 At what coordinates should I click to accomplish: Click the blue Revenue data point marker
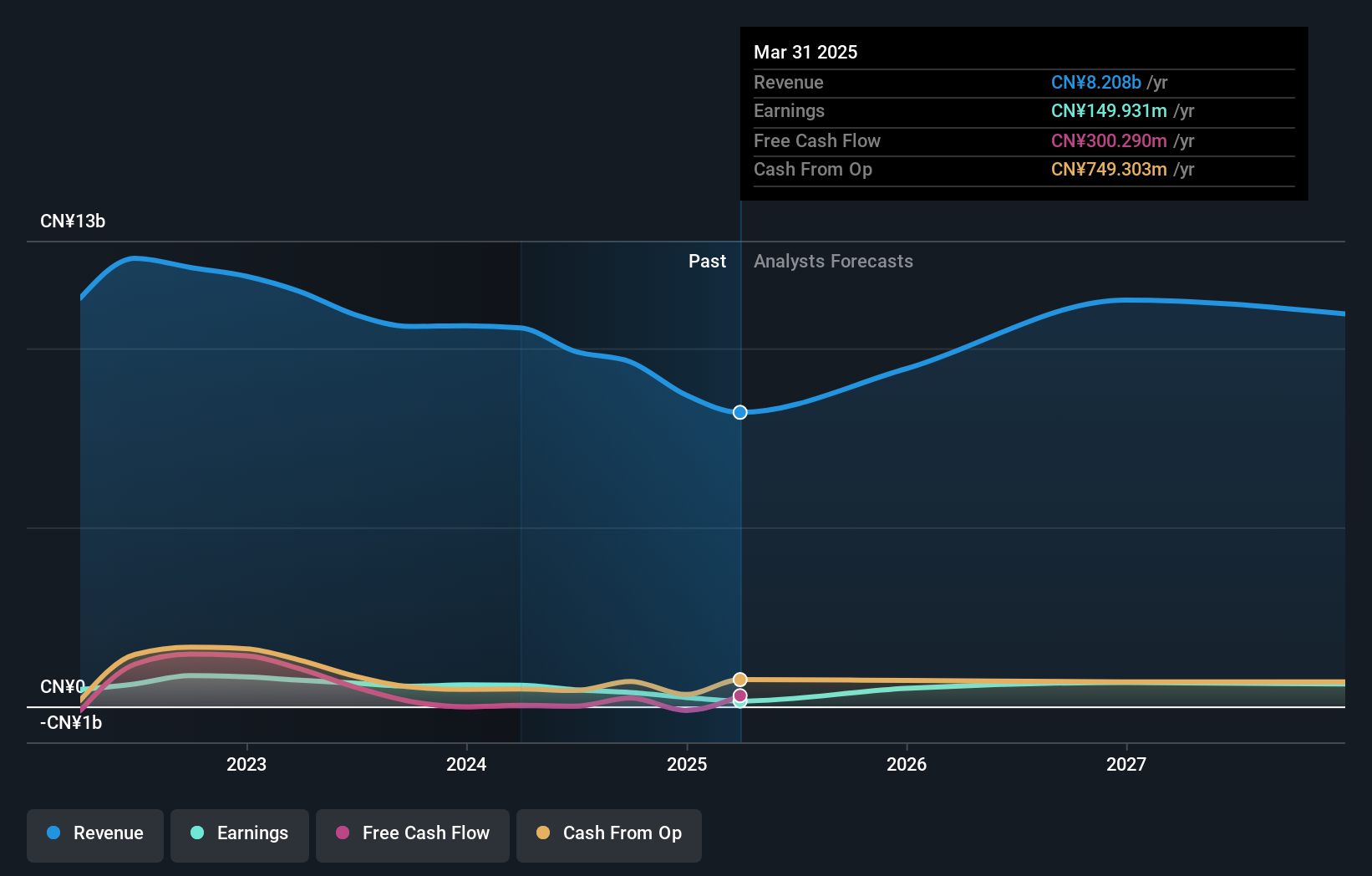[x=740, y=412]
